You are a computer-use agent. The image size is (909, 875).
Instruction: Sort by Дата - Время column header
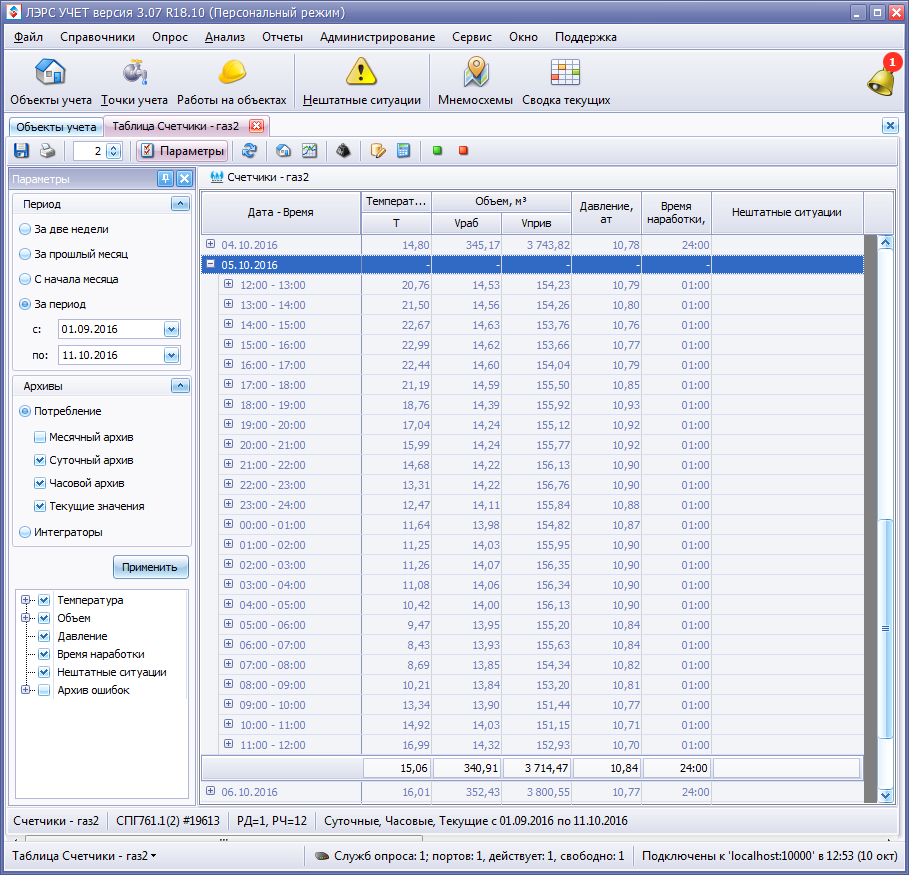[281, 212]
